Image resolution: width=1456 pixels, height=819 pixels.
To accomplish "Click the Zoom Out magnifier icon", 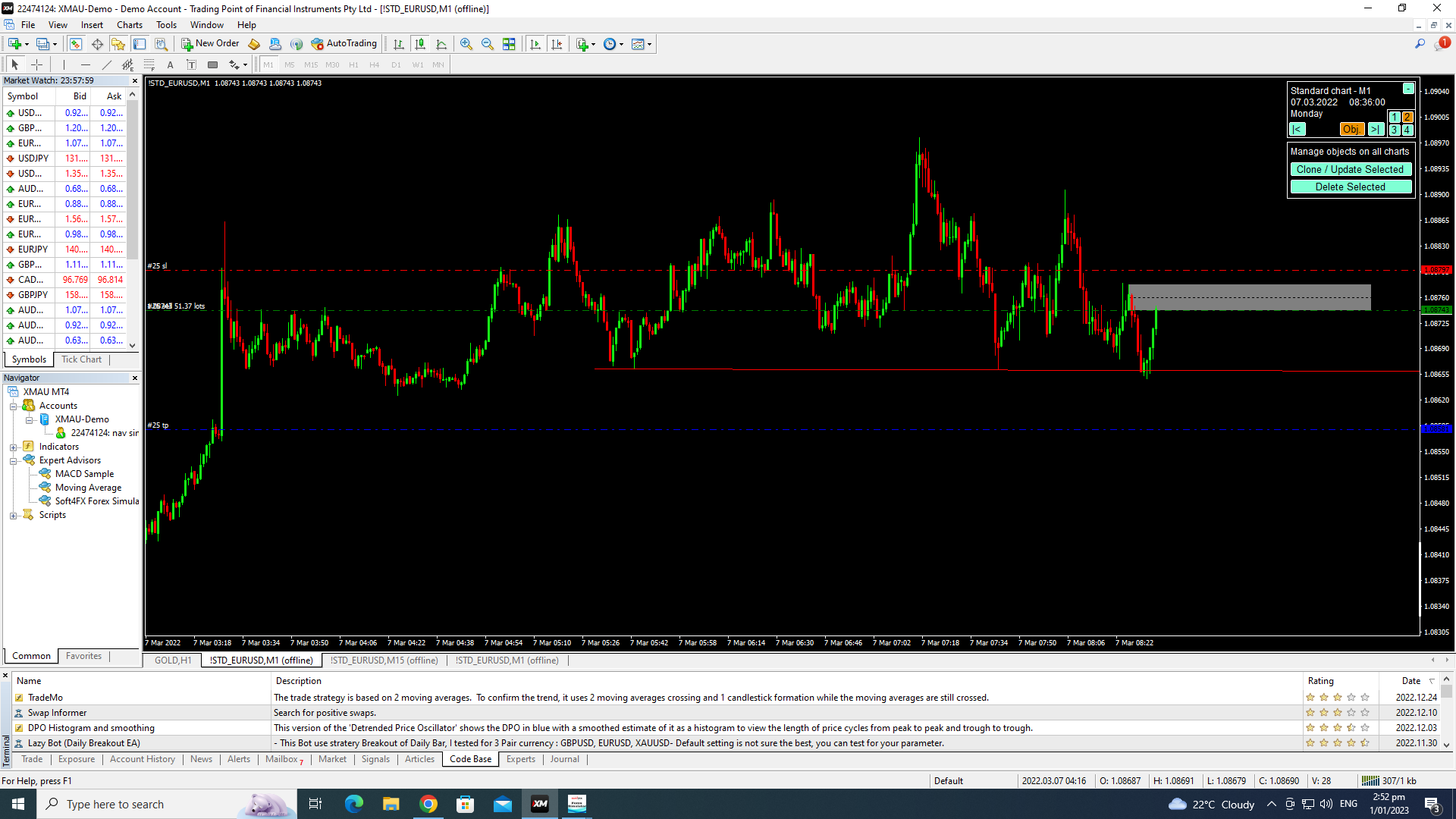I will tap(488, 44).
